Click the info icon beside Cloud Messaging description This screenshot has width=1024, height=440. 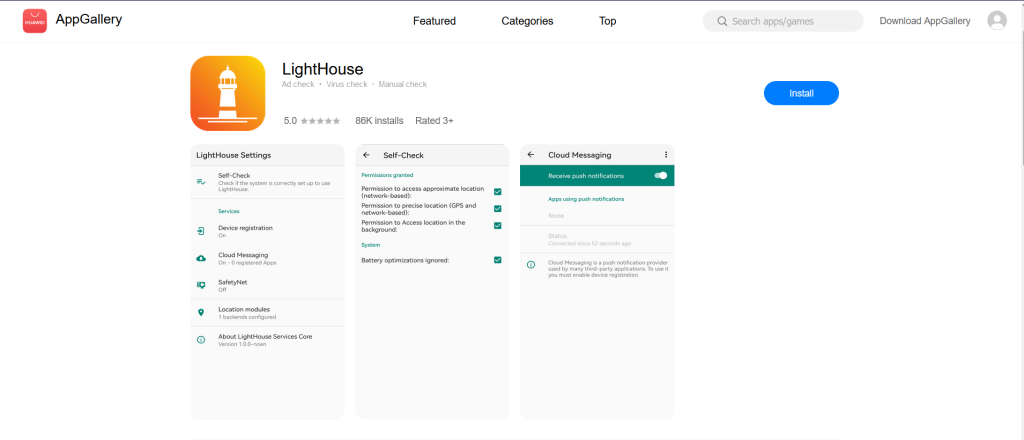point(531,264)
